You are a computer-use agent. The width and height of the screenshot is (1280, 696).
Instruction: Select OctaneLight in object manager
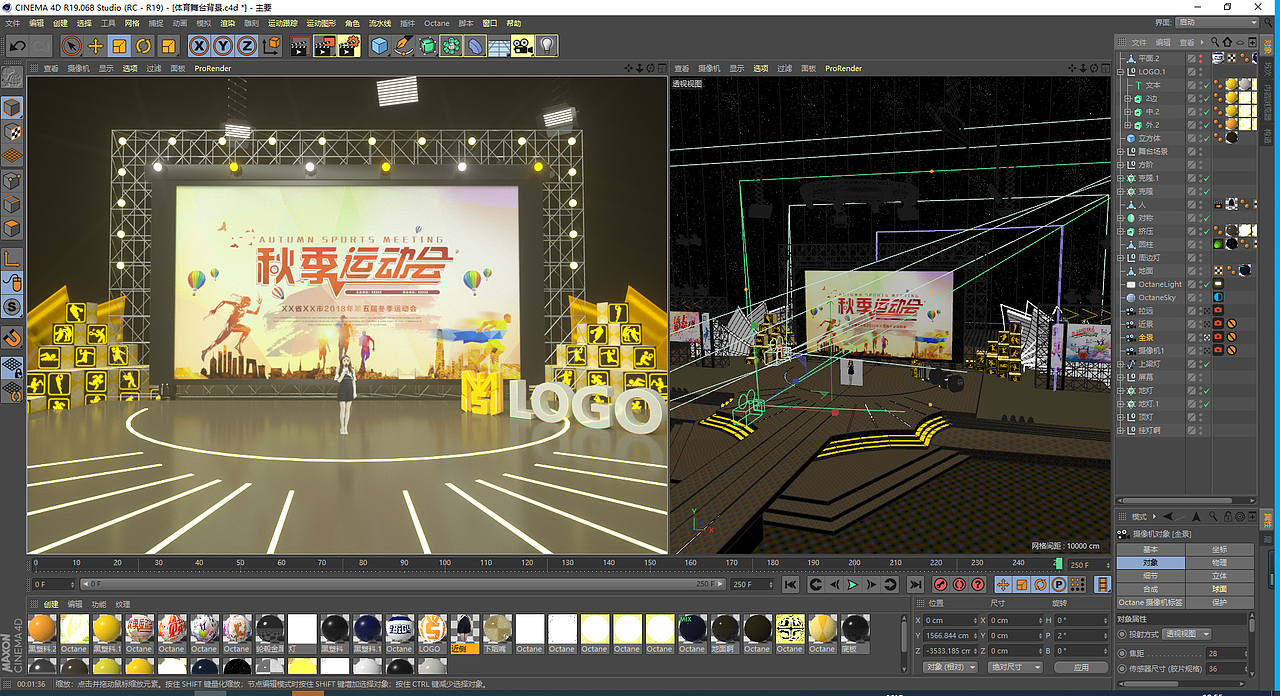pyautogui.click(x=1160, y=284)
